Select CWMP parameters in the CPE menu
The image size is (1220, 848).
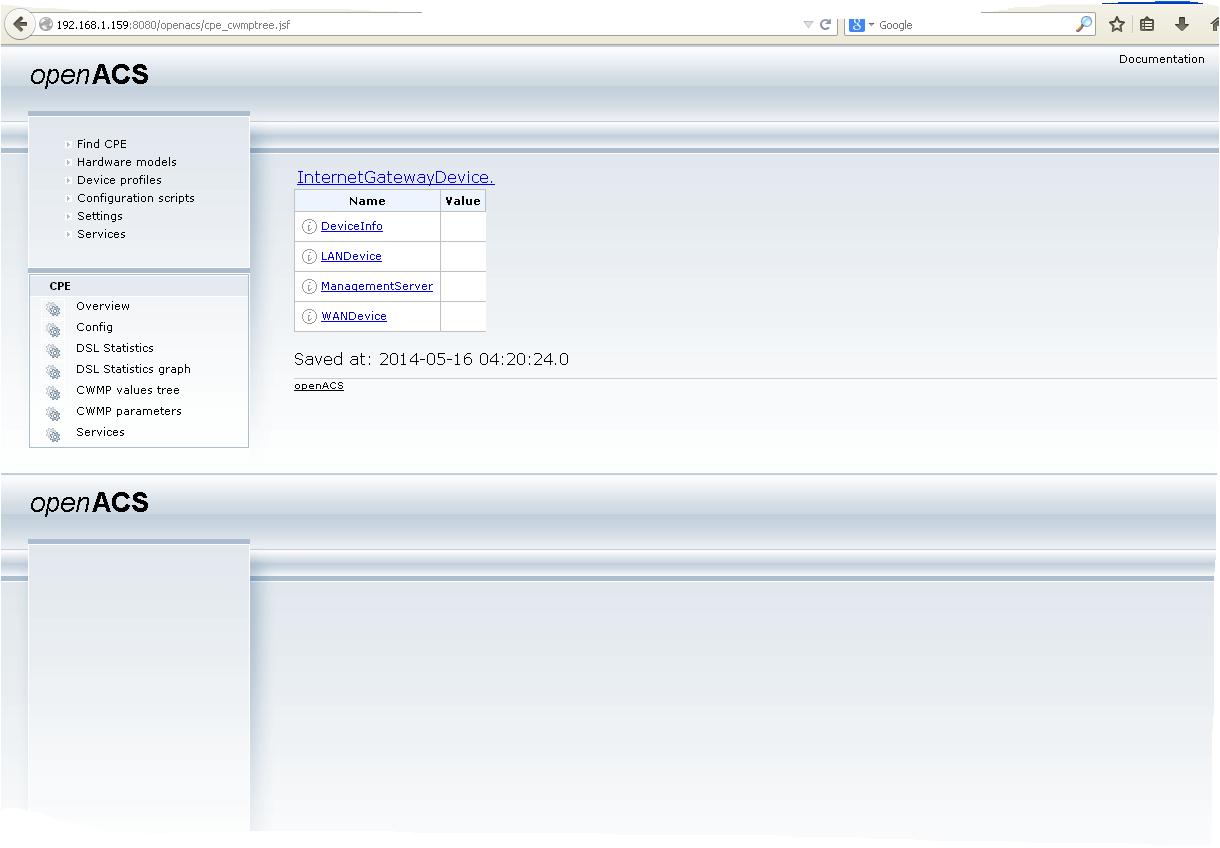(x=128, y=411)
